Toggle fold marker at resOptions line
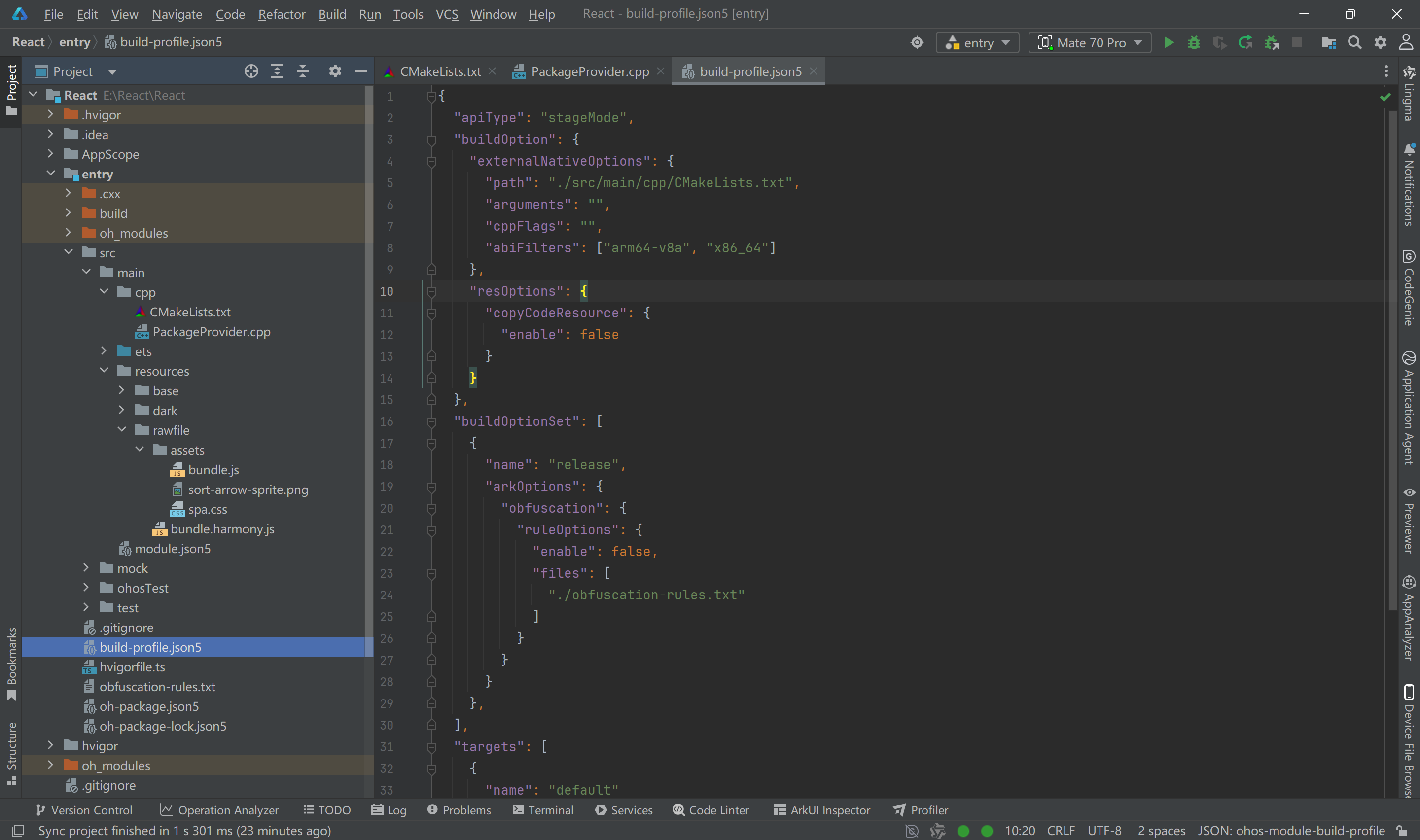 coord(432,291)
